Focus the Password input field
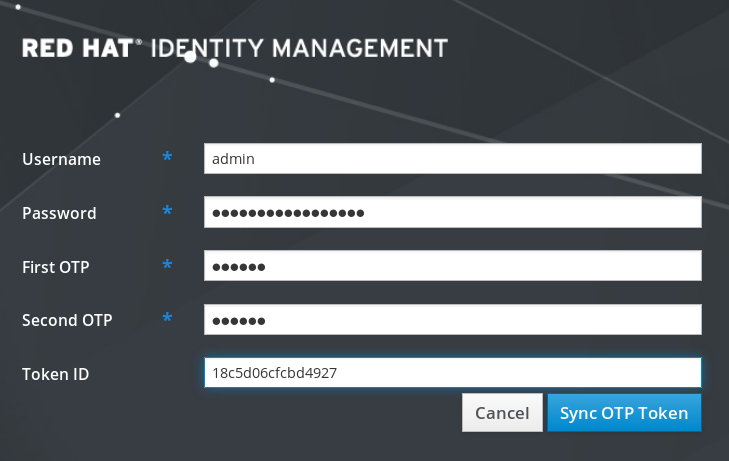This screenshot has width=729, height=461. [452, 212]
